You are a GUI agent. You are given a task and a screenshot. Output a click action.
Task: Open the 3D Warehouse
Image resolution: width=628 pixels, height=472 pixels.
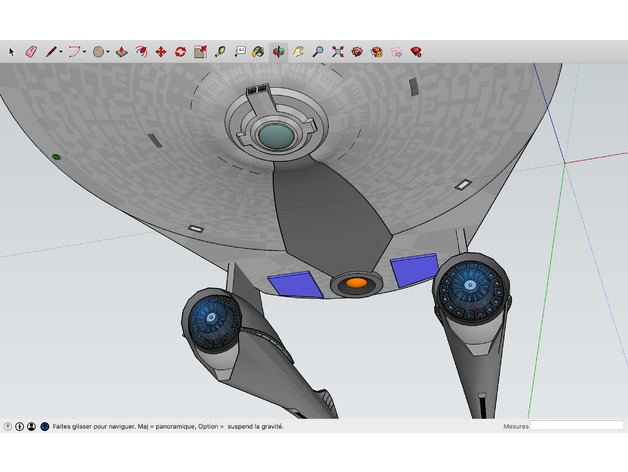click(x=357, y=52)
